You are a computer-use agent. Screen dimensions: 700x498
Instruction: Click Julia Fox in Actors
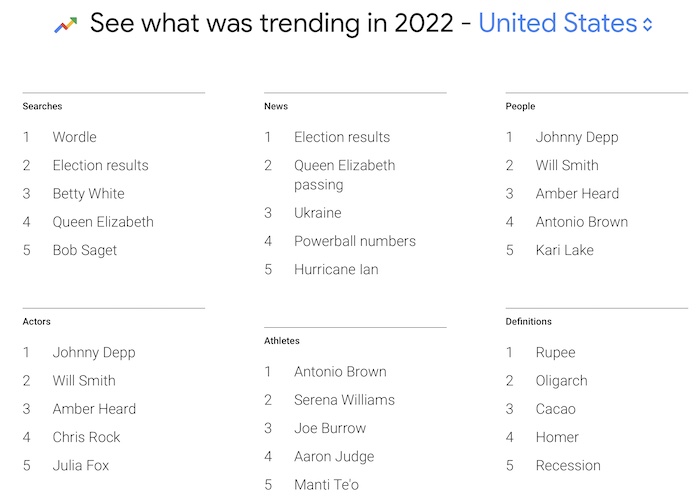tap(80, 465)
